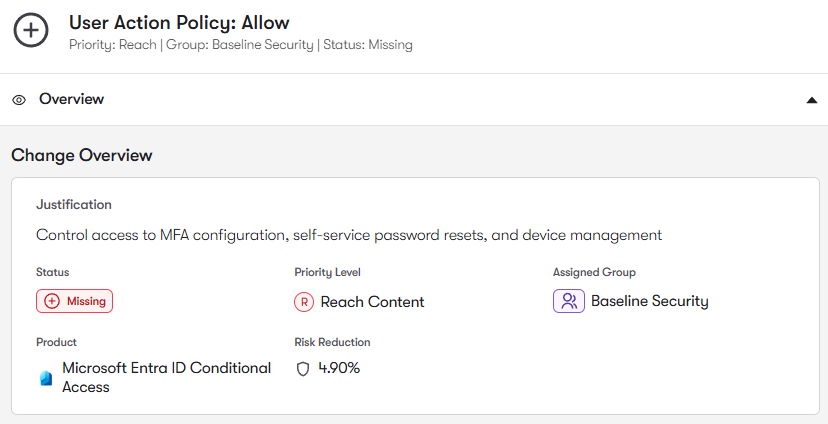Click the 4.90% risk reduction value
The image size is (828, 424).
(339, 368)
